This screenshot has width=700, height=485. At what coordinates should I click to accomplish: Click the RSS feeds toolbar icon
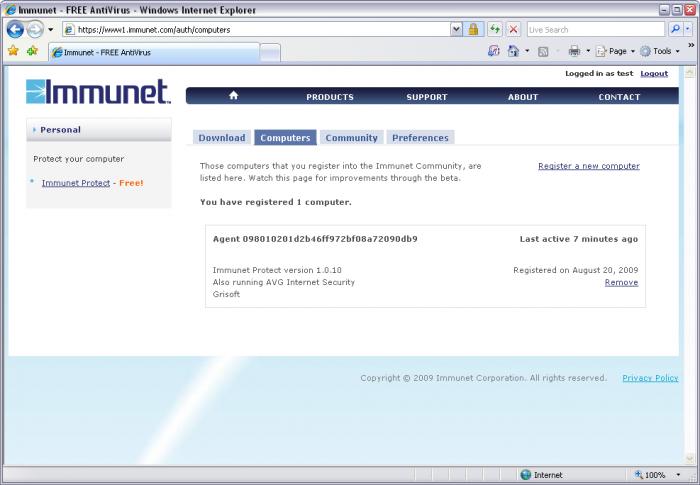tap(543, 52)
